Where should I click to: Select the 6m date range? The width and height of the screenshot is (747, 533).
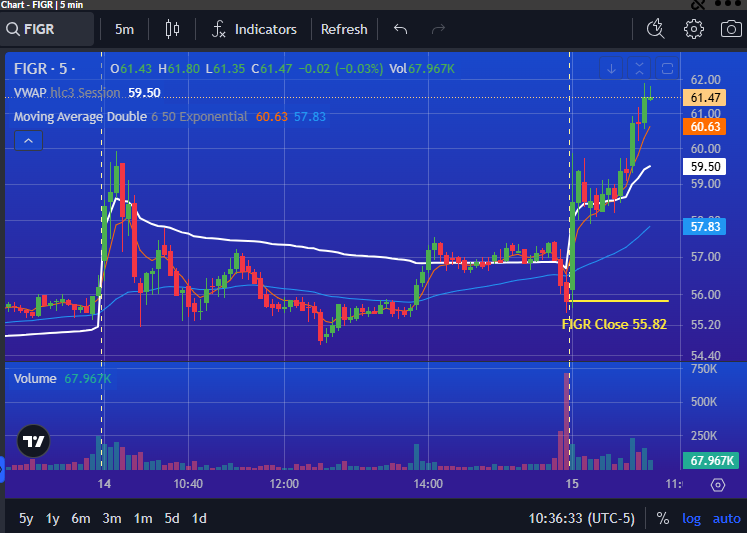tap(81, 518)
